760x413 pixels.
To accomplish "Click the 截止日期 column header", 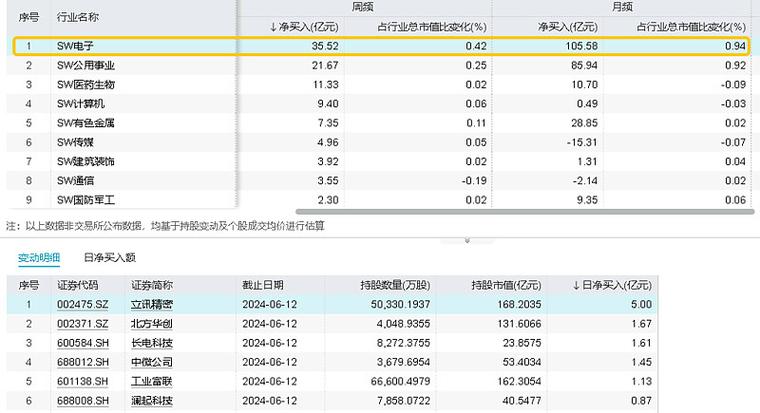I will click(x=263, y=285).
